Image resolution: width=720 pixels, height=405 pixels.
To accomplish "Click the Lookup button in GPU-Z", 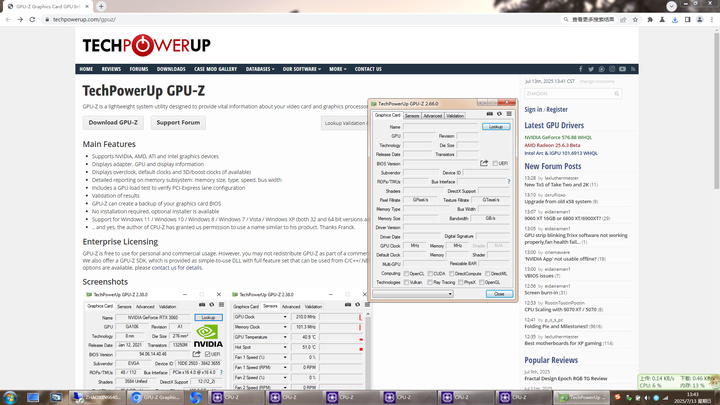I will point(496,126).
